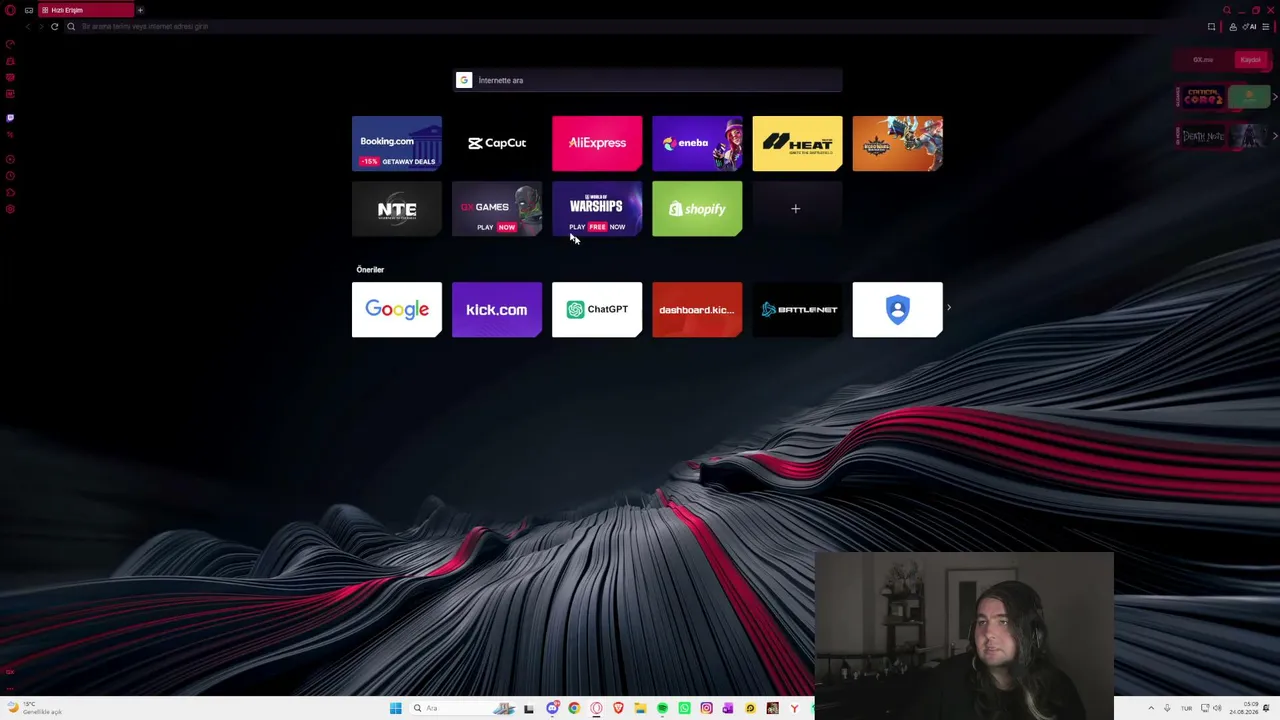Open the Booking.com speed dial tile
Screen dimensions: 1280x720
397,143
